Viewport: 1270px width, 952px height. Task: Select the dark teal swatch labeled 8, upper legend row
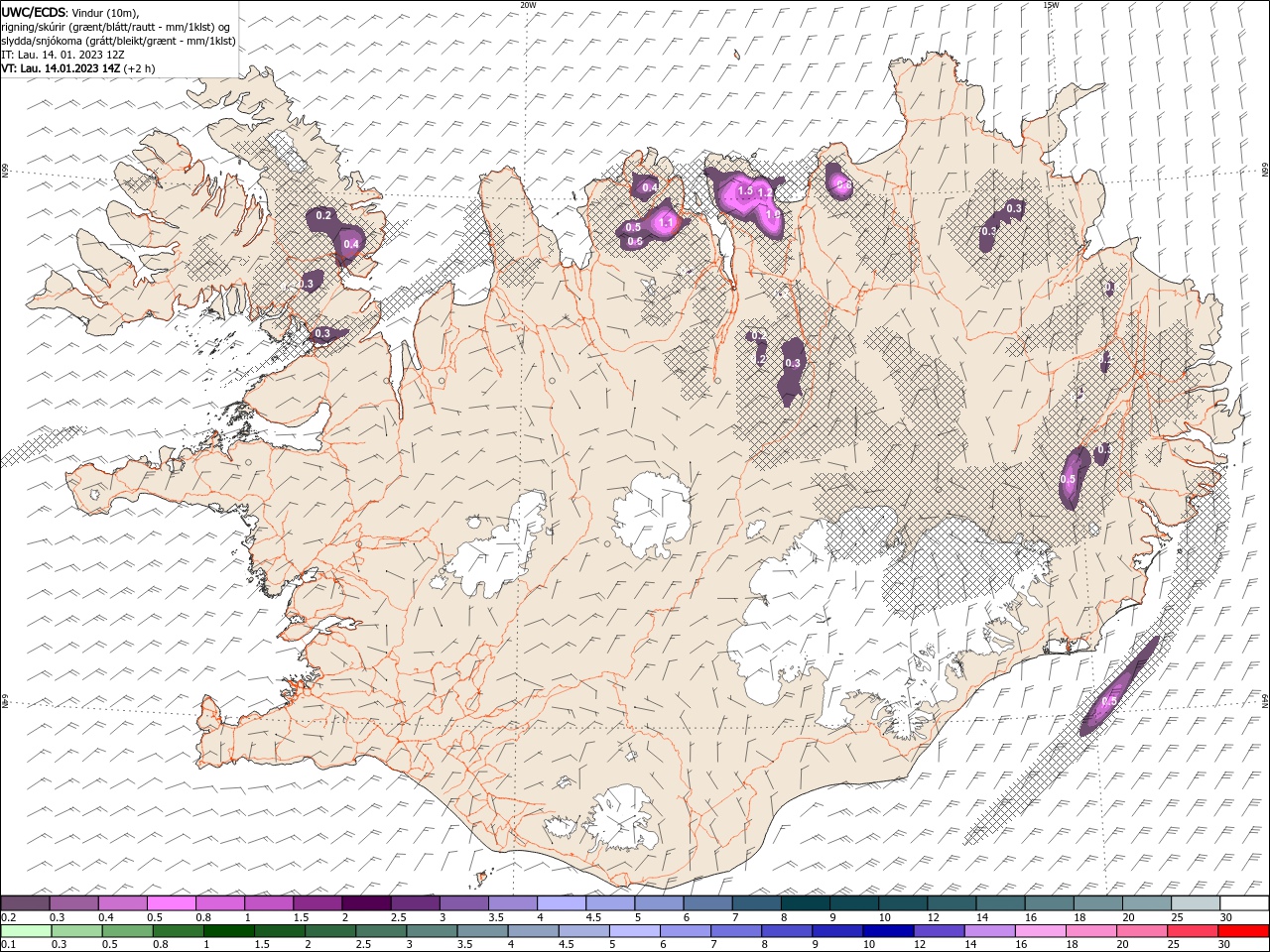[805, 903]
